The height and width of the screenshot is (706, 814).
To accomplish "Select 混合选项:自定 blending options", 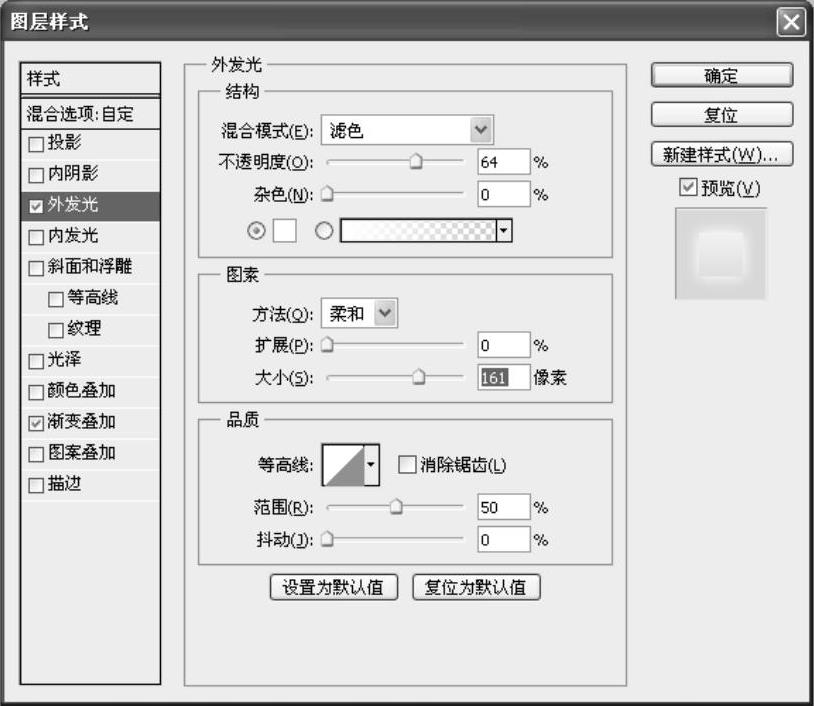I will [x=90, y=113].
